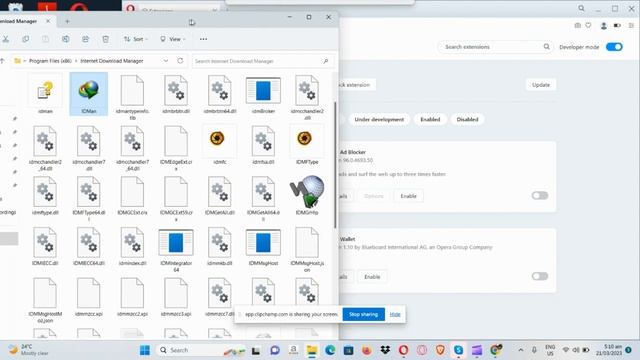Open Brave browser from the taskbar
The width and height of the screenshot is (640, 360).
click(440, 350)
